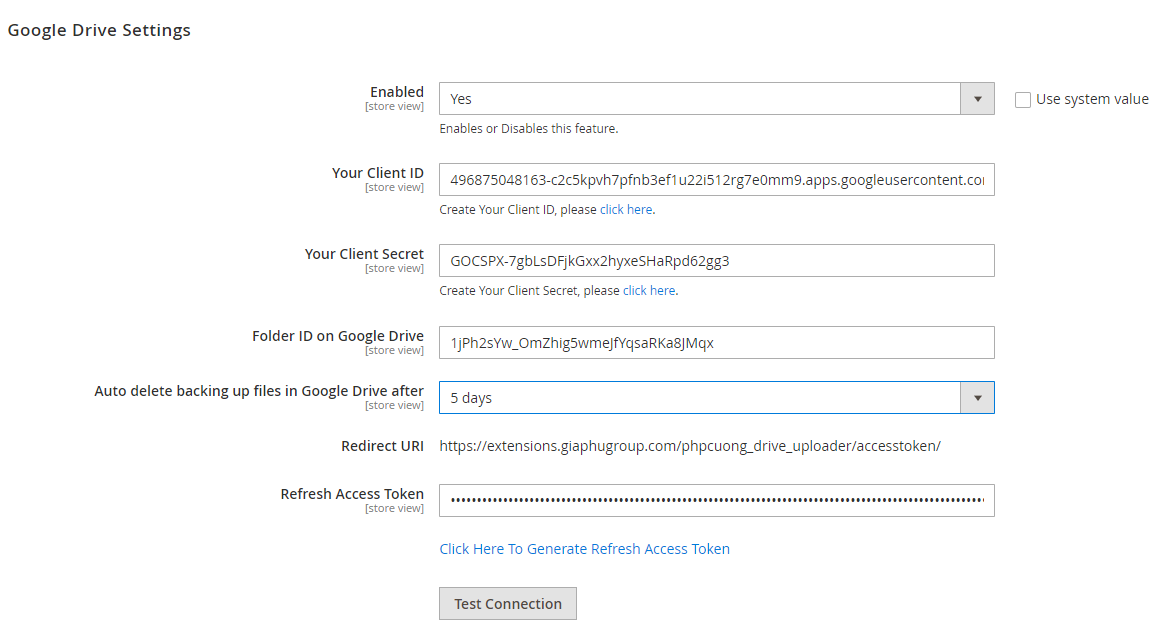
Task: Click the Your Client ID field label
Action: point(377,172)
